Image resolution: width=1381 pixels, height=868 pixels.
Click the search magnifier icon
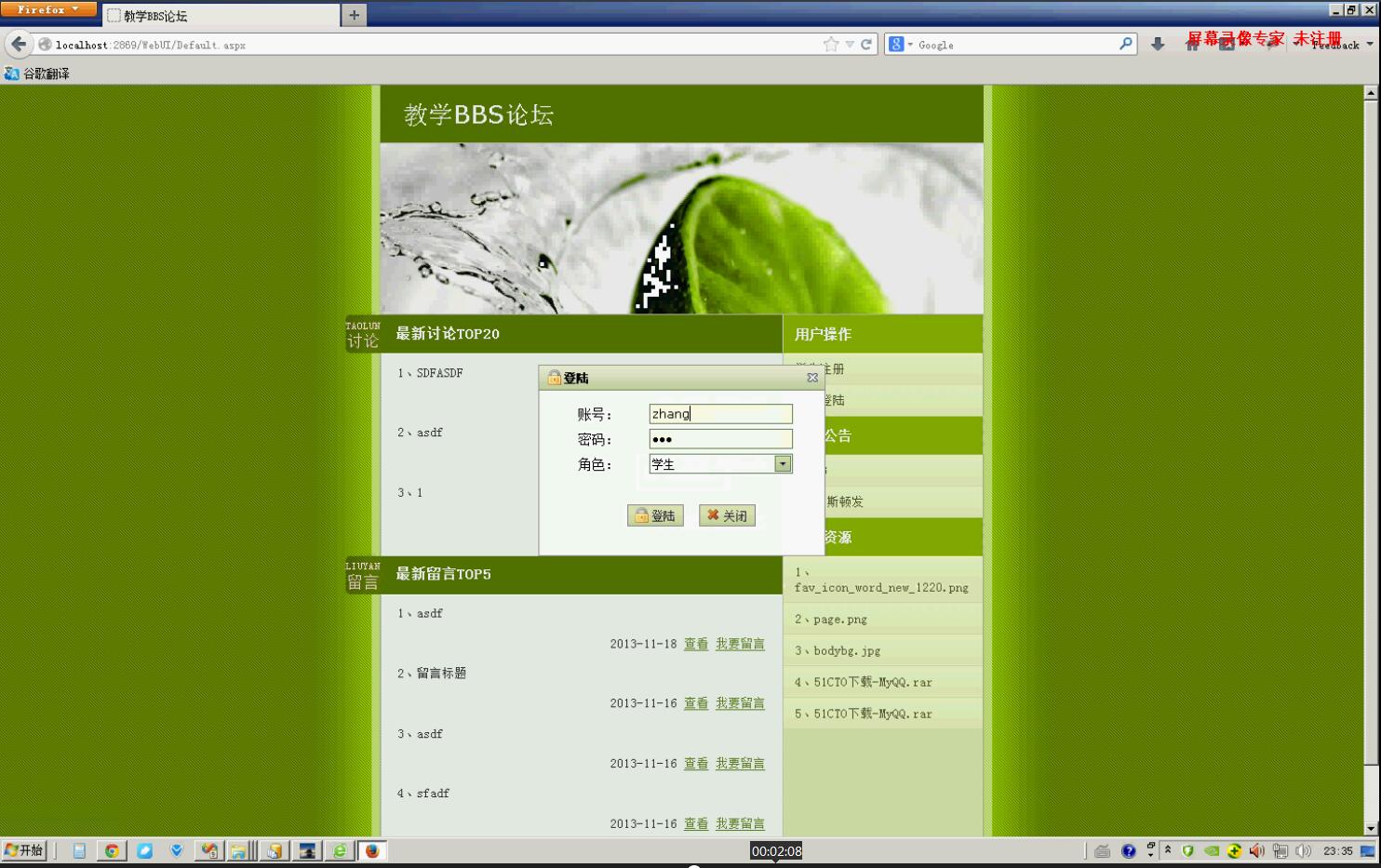pos(1126,44)
